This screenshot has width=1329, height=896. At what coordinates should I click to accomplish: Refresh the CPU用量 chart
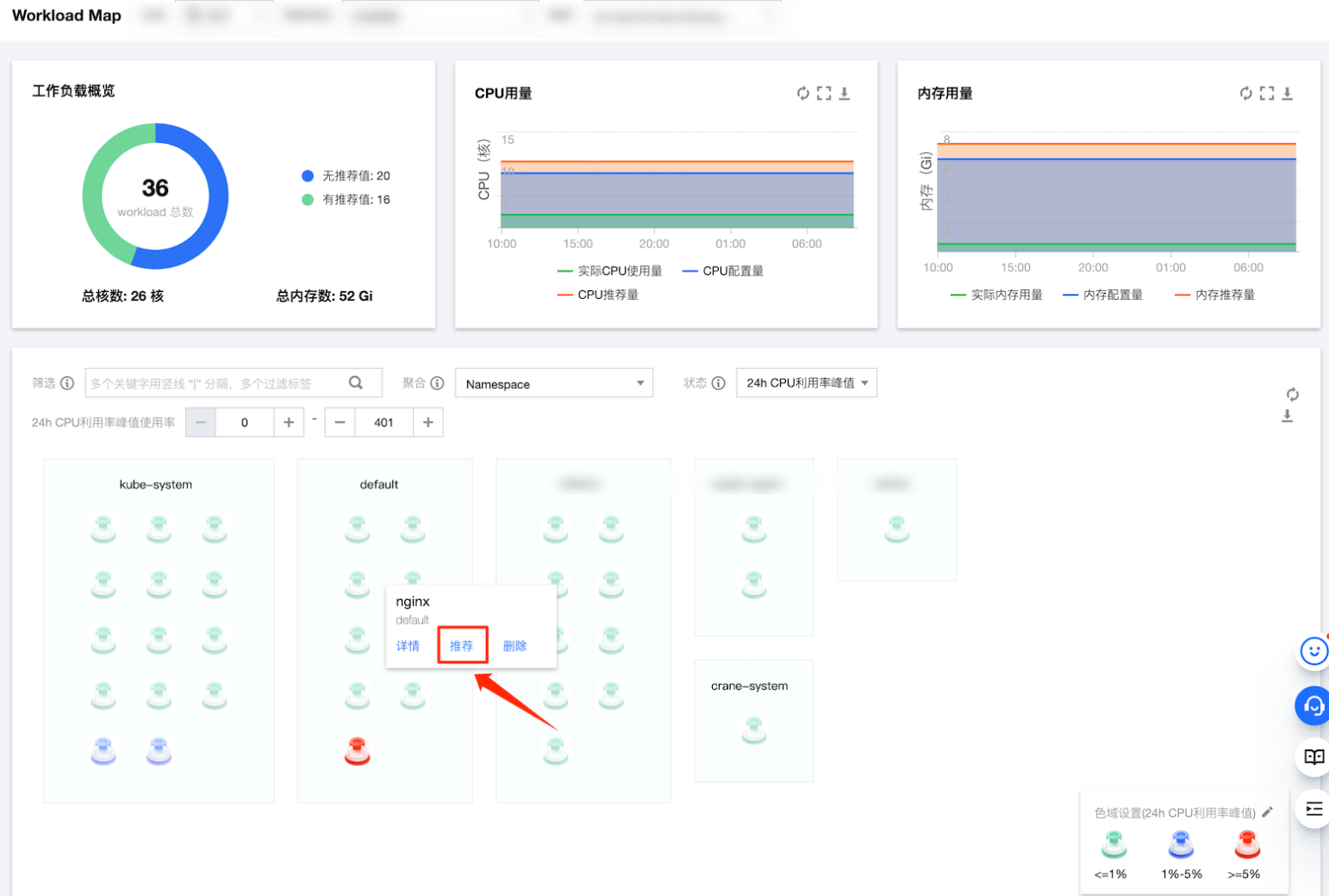(802, 93)
